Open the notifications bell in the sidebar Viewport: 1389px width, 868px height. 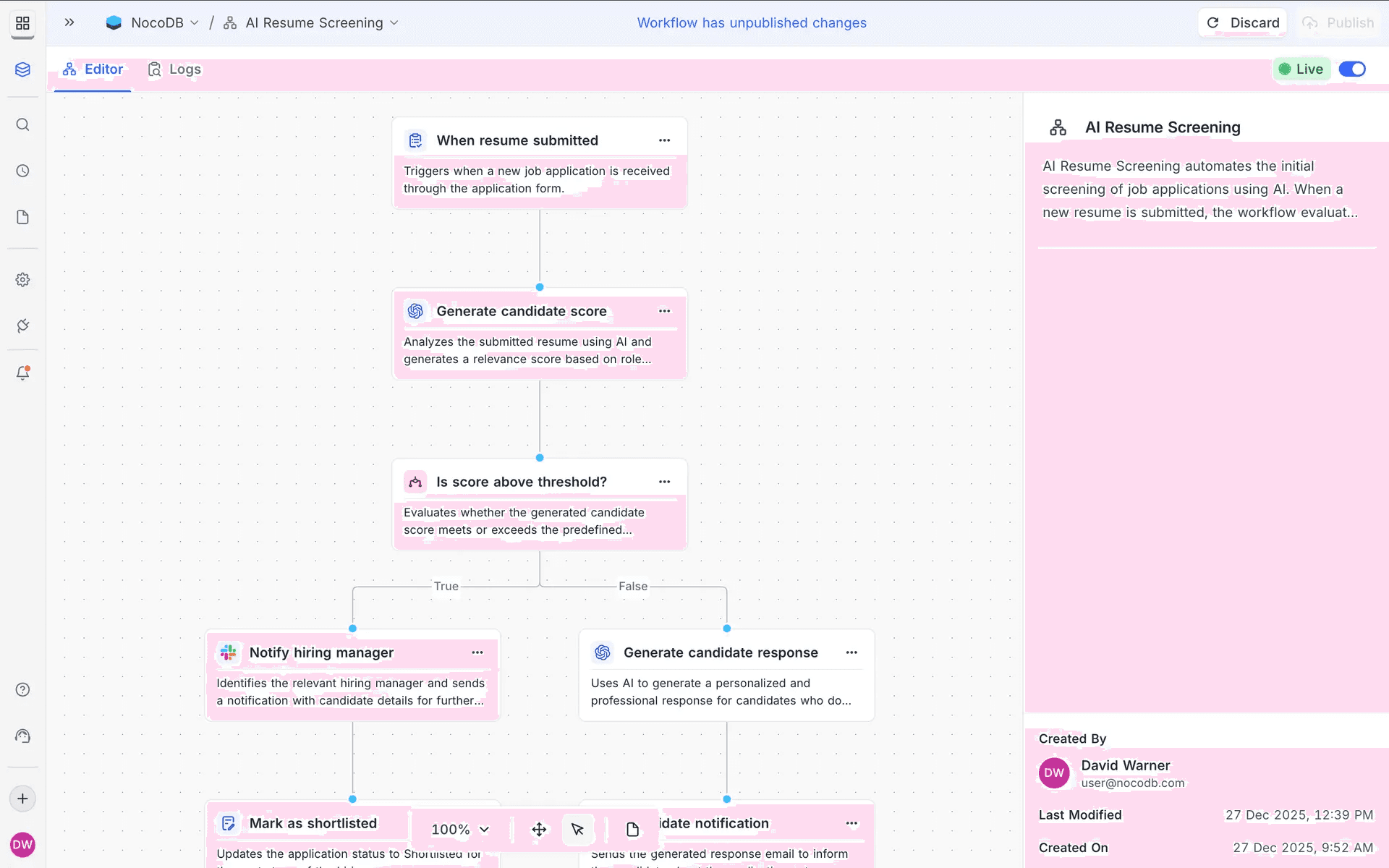click(22, 373)
